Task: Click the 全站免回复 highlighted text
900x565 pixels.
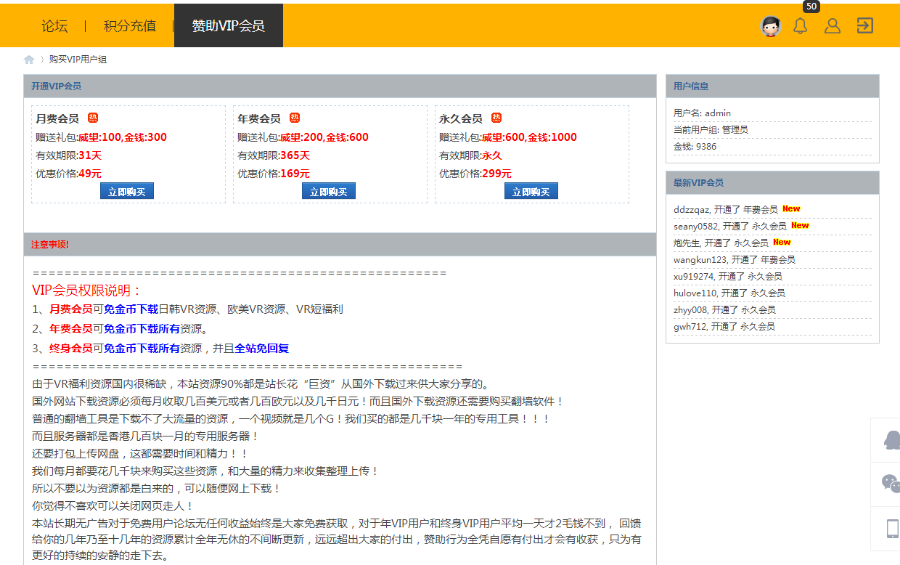Action: [x=262, y=349]
